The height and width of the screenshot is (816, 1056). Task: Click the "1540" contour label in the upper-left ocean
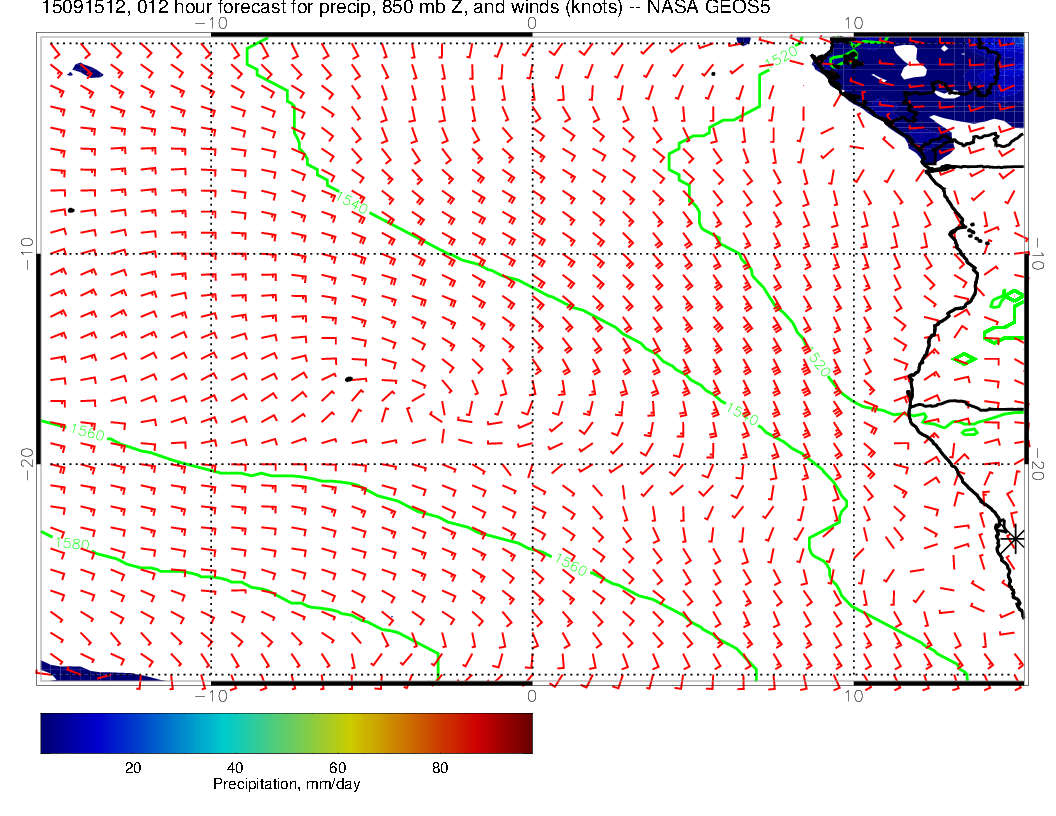point(352,203)
